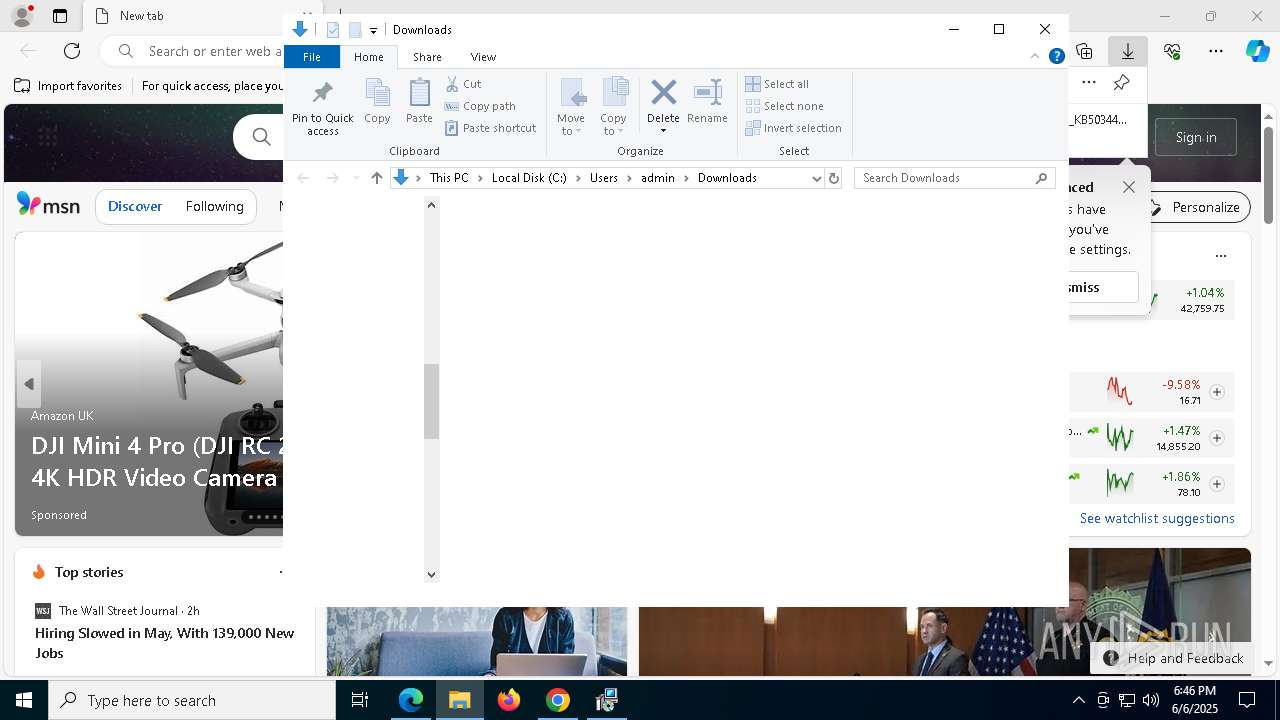The image size is (1280, 720).
Task: Click Rename in the Organize group
Action: pos(707,102)
